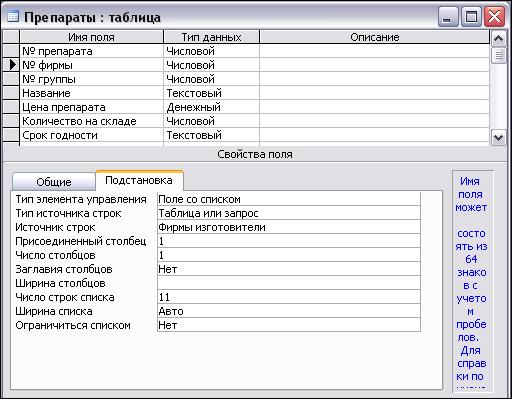
Task: Click field name Название
Action: 92,93
